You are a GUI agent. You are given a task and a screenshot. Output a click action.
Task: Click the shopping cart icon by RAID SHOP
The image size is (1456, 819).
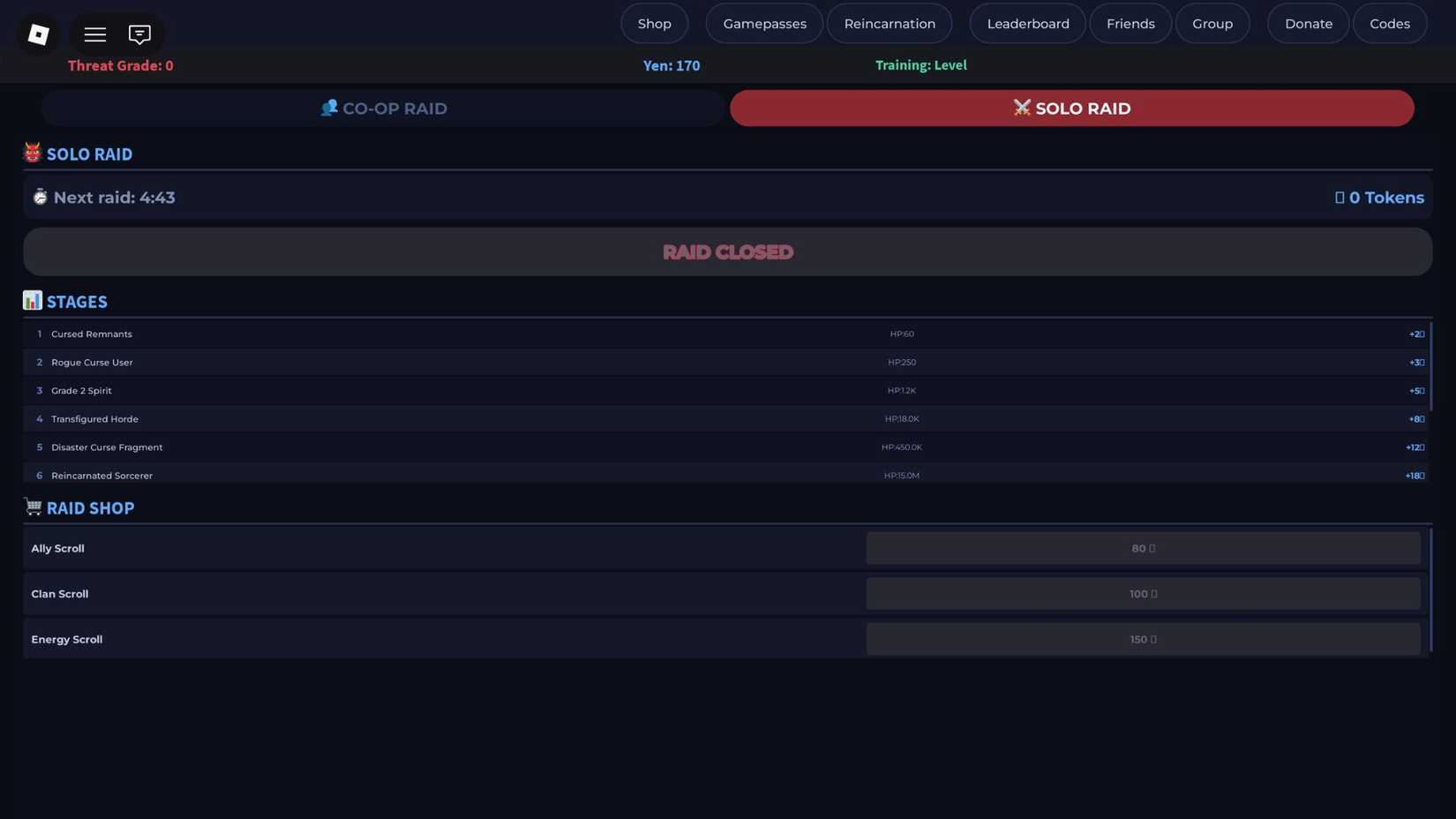point(33,507)
